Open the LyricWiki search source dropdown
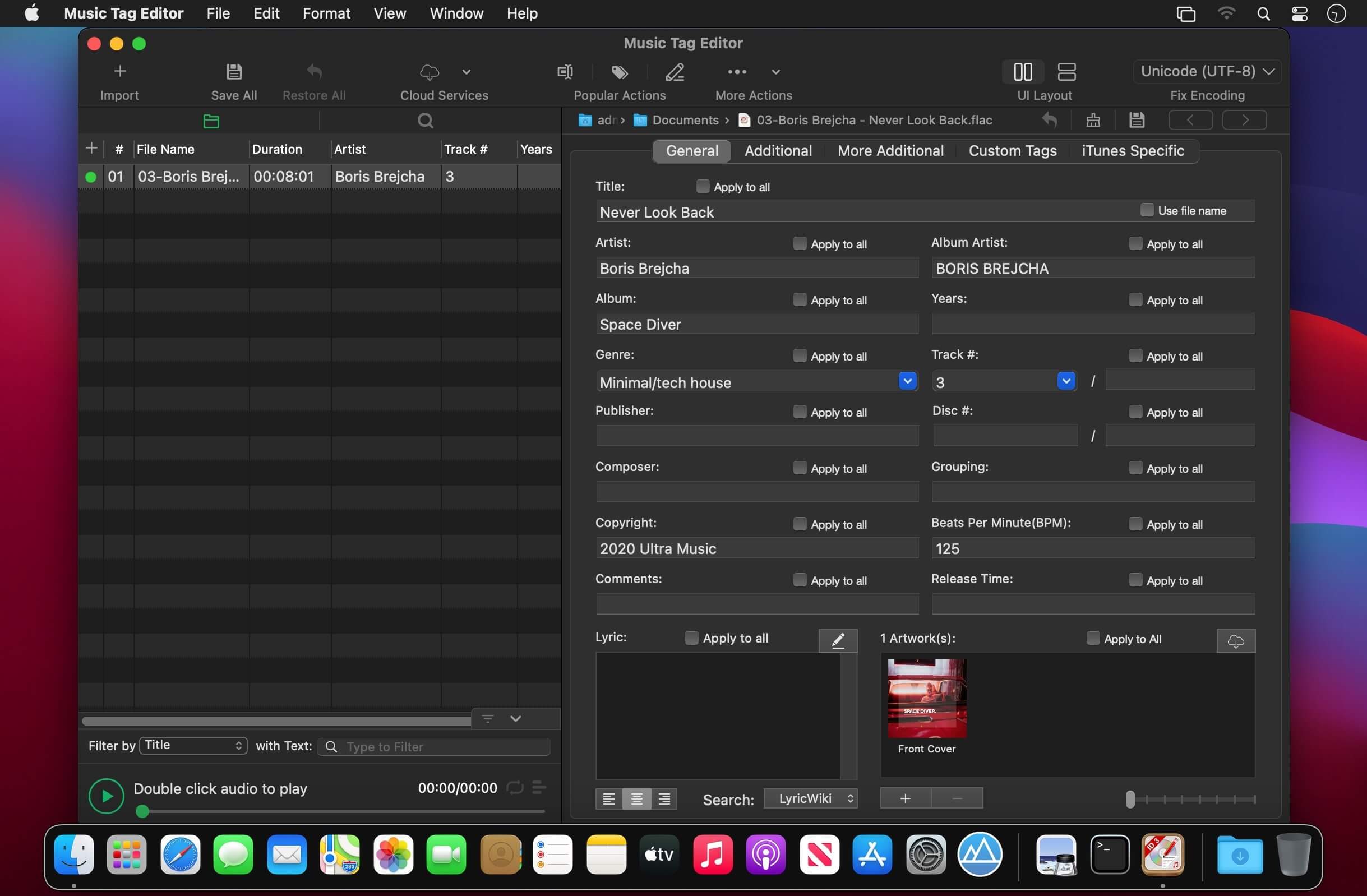Image resolution: width=1367 pixels, height=896 pixels. (810, 798)
